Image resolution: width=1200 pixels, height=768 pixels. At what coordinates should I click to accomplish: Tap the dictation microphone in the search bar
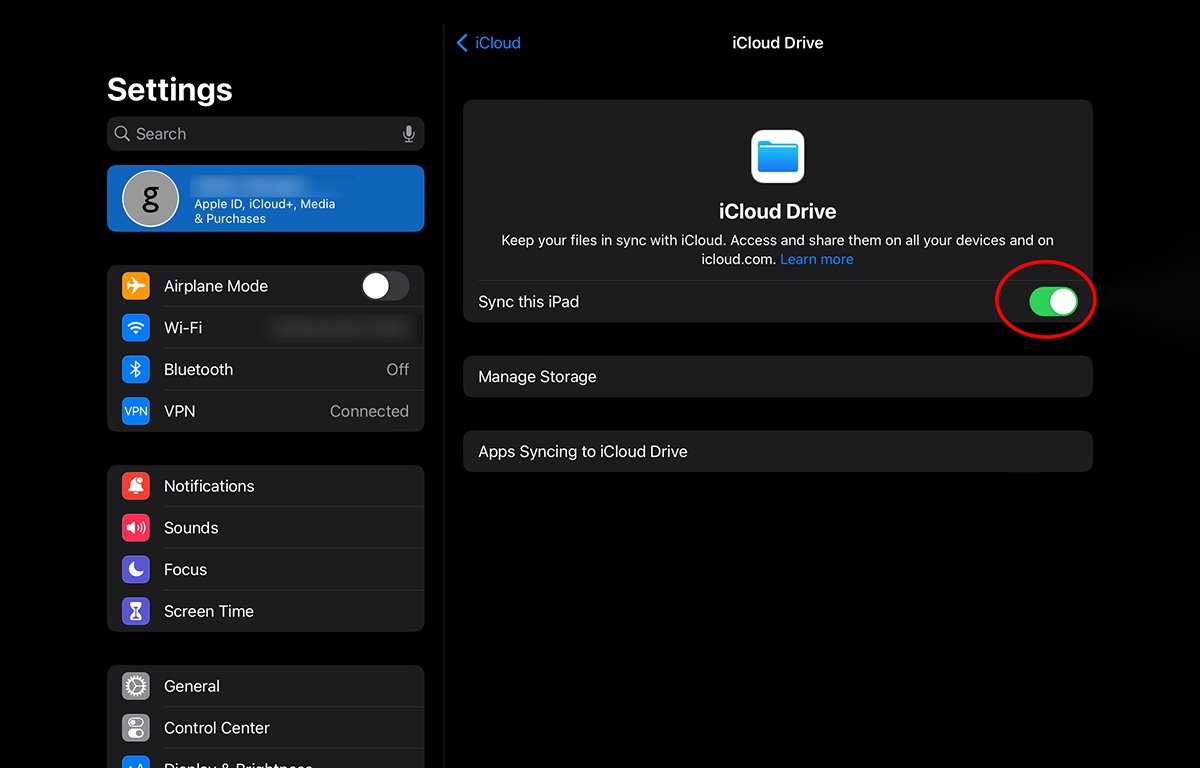point(409,133)
